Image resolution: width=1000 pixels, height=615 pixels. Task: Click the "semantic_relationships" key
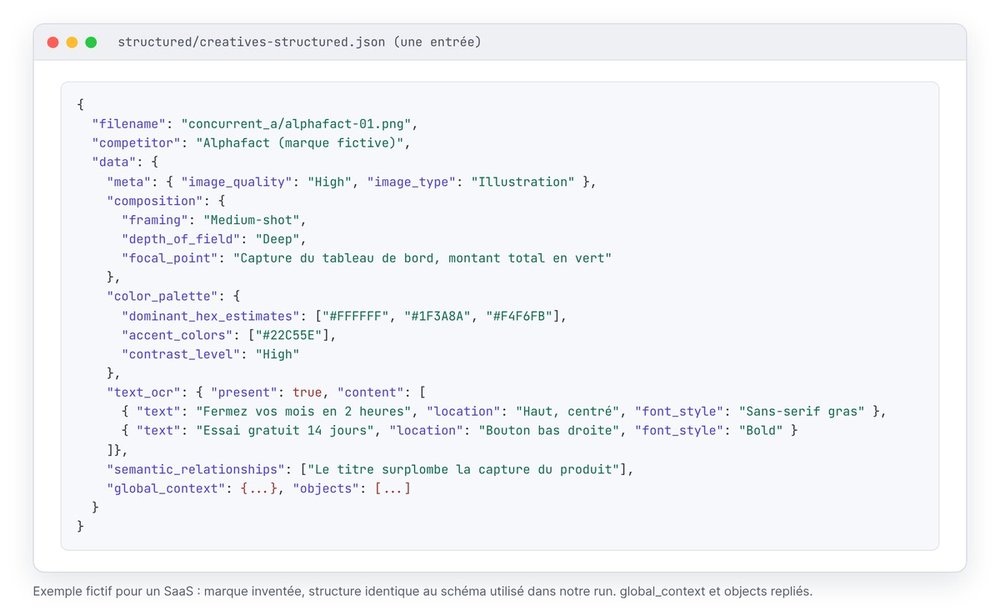tap(196, 470)
